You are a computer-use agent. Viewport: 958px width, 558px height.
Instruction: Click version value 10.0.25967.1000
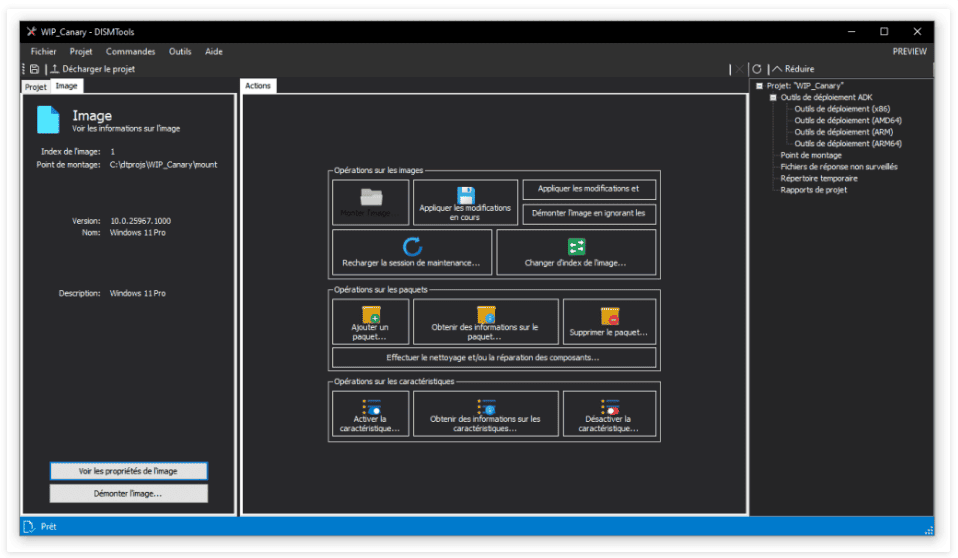(141, 221)
